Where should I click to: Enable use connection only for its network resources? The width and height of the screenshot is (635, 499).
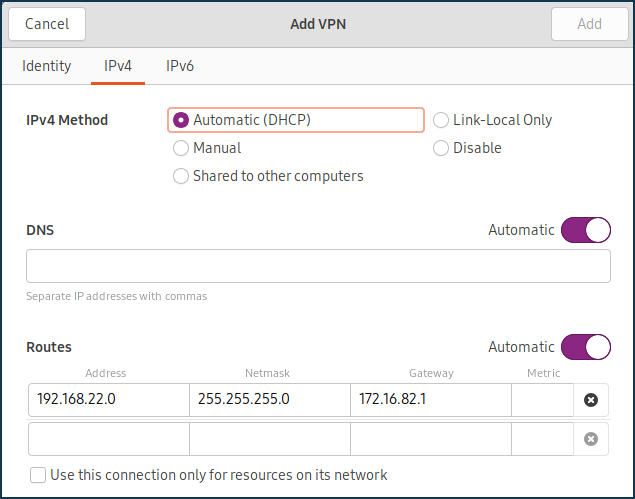tap(38, 475)
